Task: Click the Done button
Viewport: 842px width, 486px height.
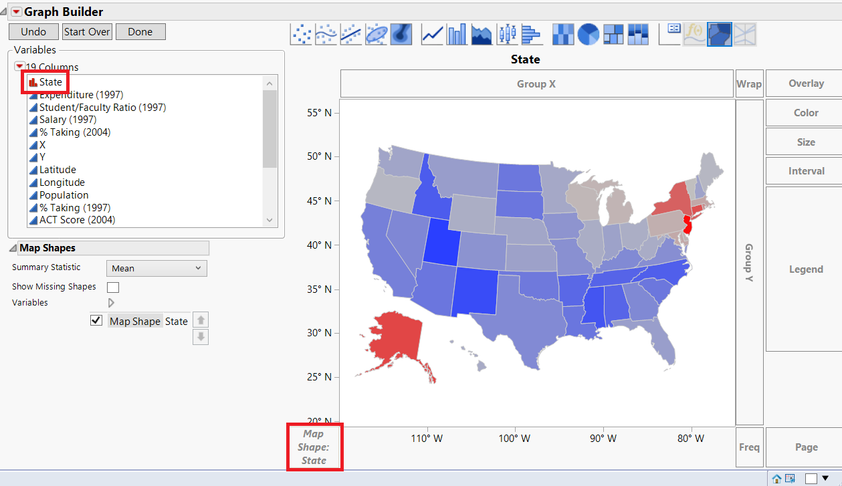Action: (x=140, y=32)
